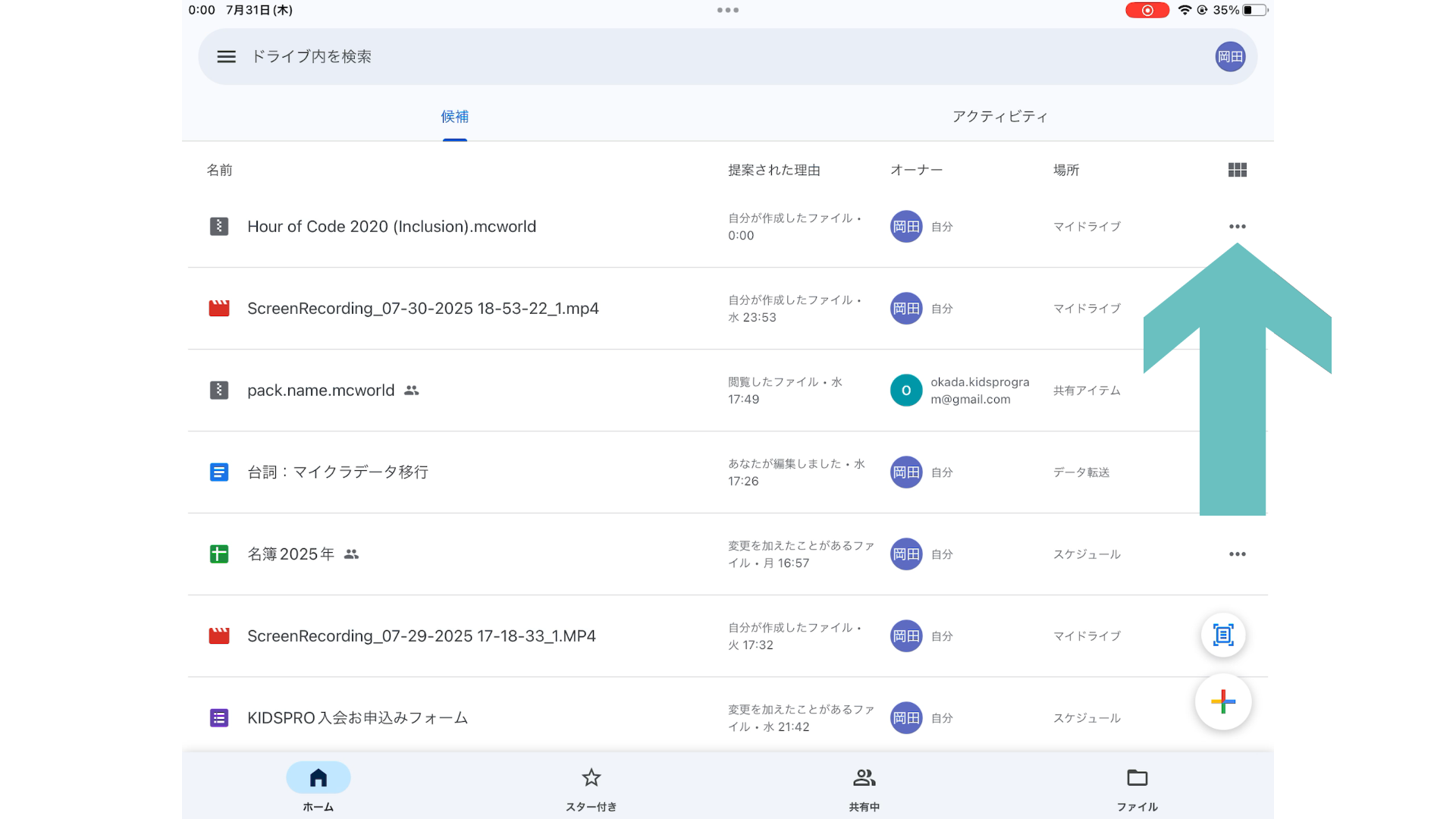Tap the colorful plus button to create new
Viewport: 1456px width, 819px height.
coord(1222,702)
